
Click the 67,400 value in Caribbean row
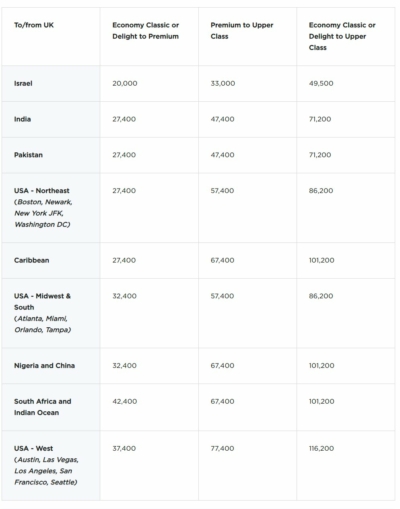pos(222,260)
